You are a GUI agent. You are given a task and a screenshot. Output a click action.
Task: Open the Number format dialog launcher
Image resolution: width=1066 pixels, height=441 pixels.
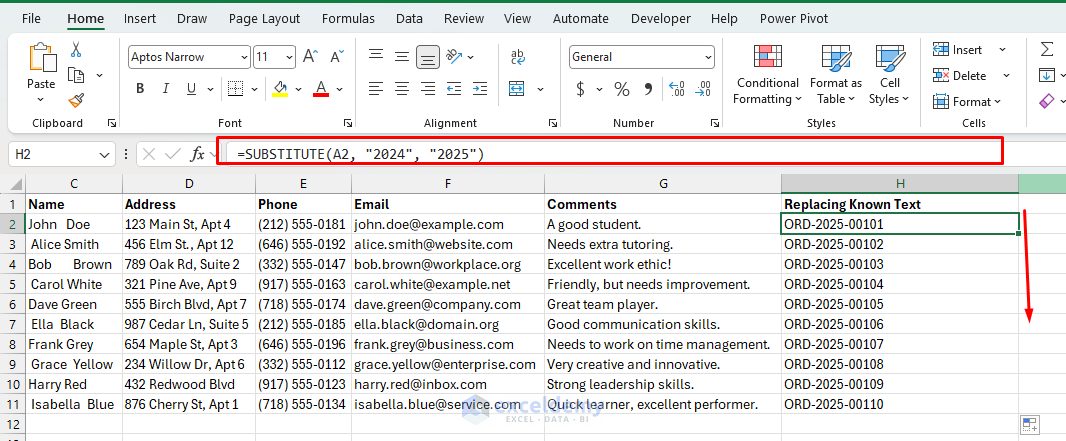coord(715,123)
